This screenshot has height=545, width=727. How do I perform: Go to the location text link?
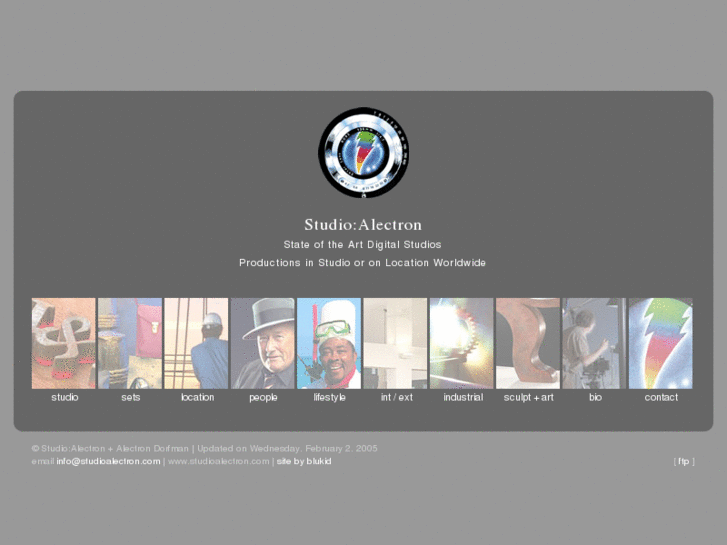point(198,398)
